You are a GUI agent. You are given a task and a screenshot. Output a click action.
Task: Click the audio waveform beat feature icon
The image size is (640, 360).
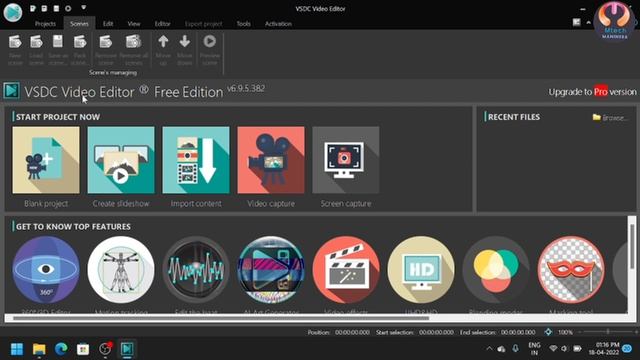point(196,269)
